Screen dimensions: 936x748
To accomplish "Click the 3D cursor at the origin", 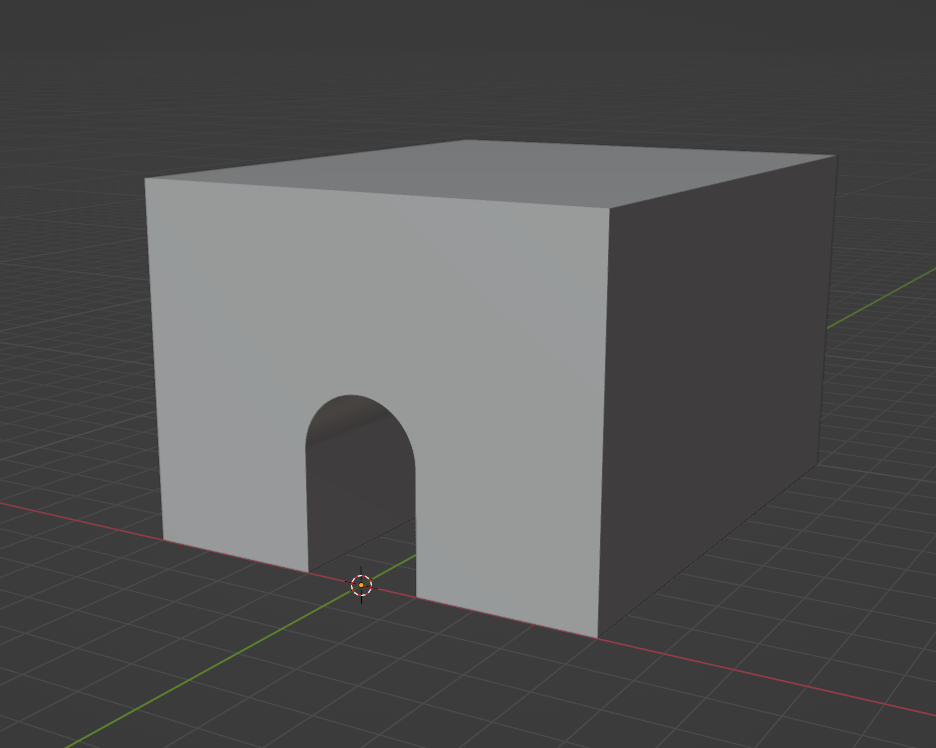I will pos(361,585).
